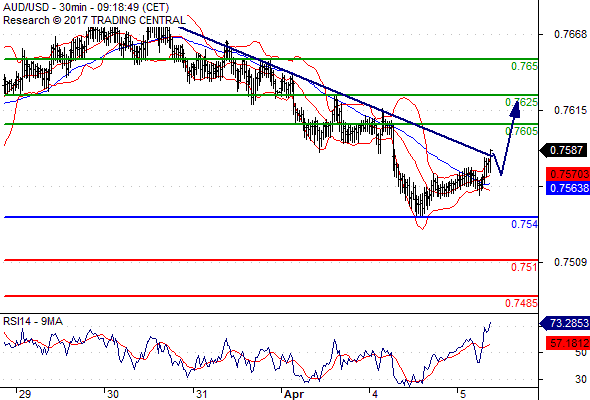The height and width of the screenshot is (400, 590).
Task: Click the RSI14 - 9MA indicator title
Action: coord(33,321)
